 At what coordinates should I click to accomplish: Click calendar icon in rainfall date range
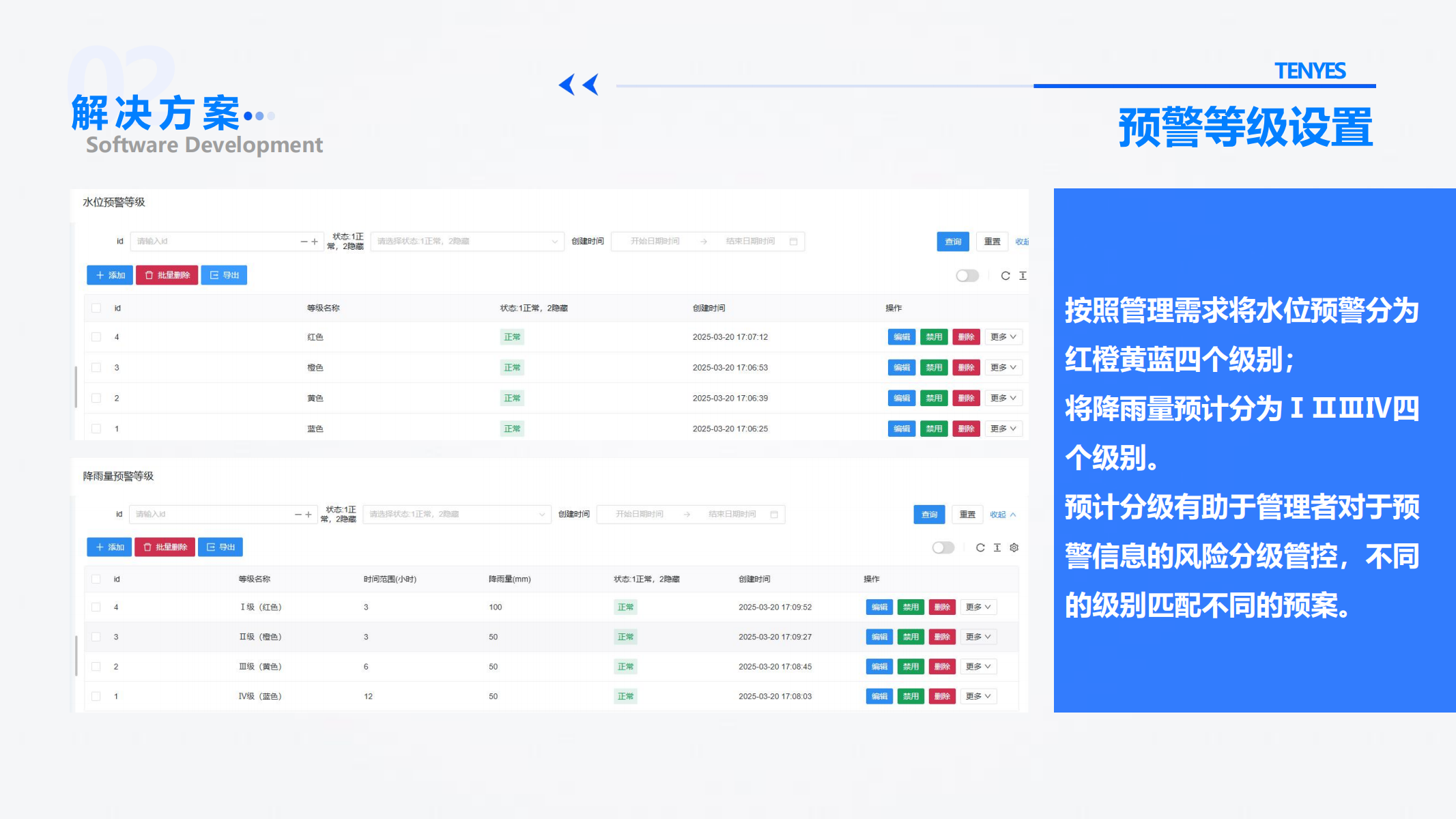(x=774, y=515)
